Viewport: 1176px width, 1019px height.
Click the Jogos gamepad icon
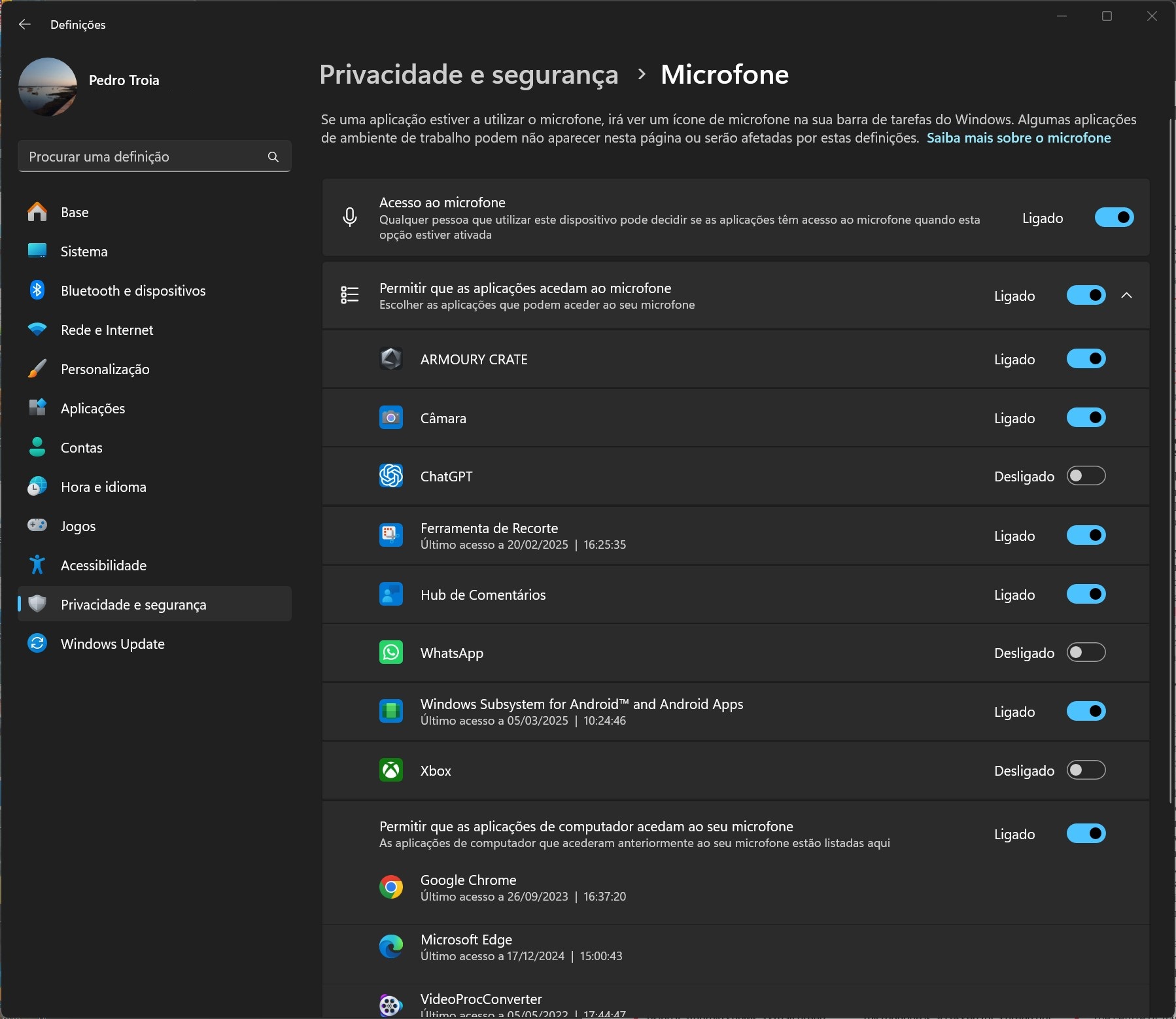tap(37, 525)
